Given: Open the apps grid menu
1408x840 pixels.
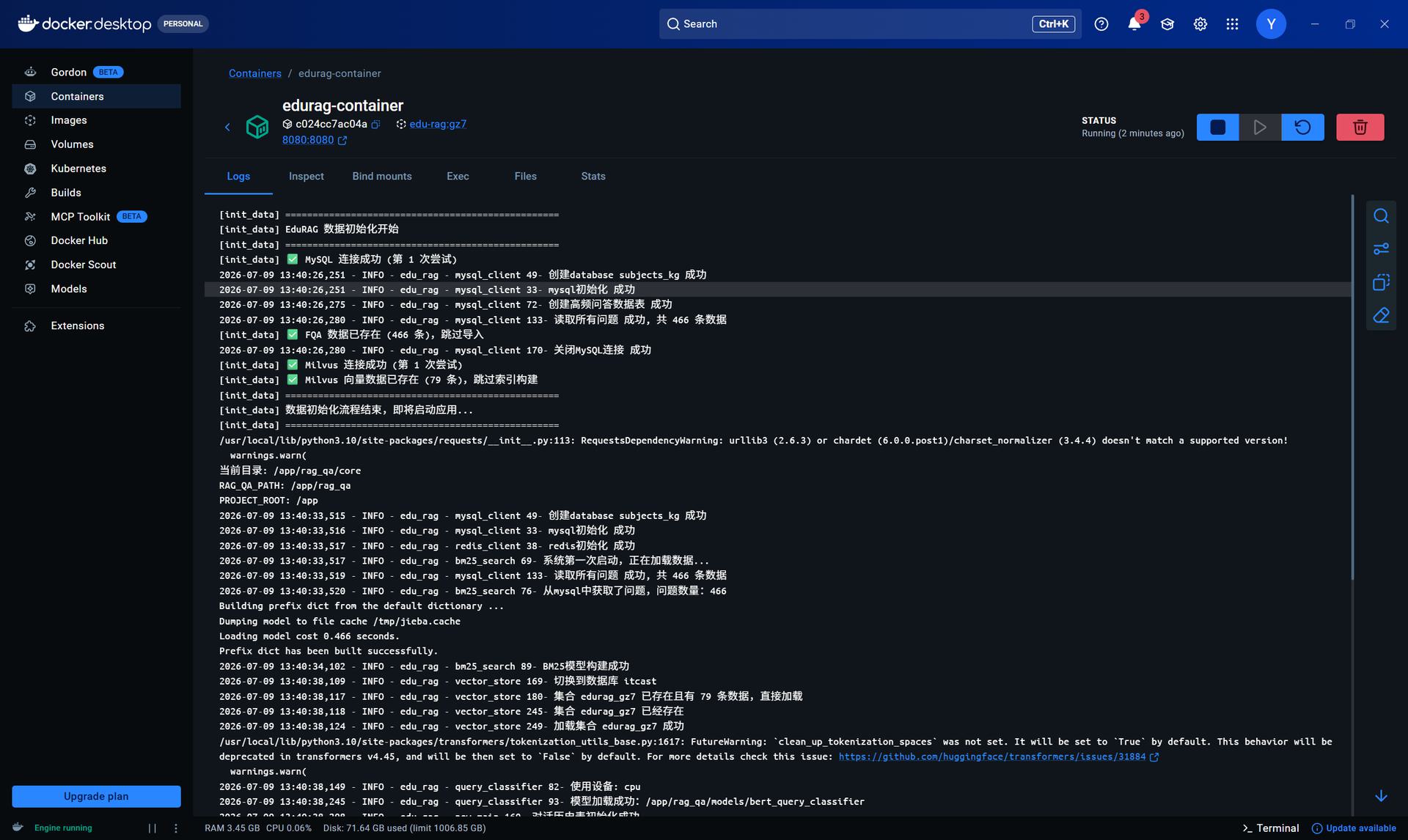Looking at the screenshot, I should pos(1232,24).
